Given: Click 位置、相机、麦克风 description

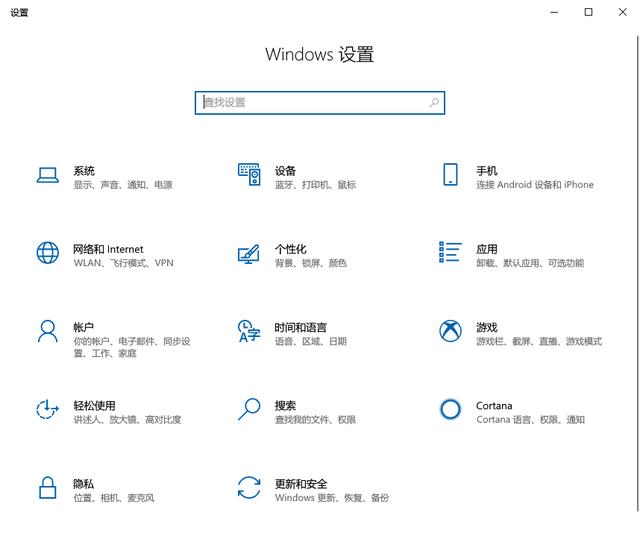Looking at the screenshot, I should [114, 498].
